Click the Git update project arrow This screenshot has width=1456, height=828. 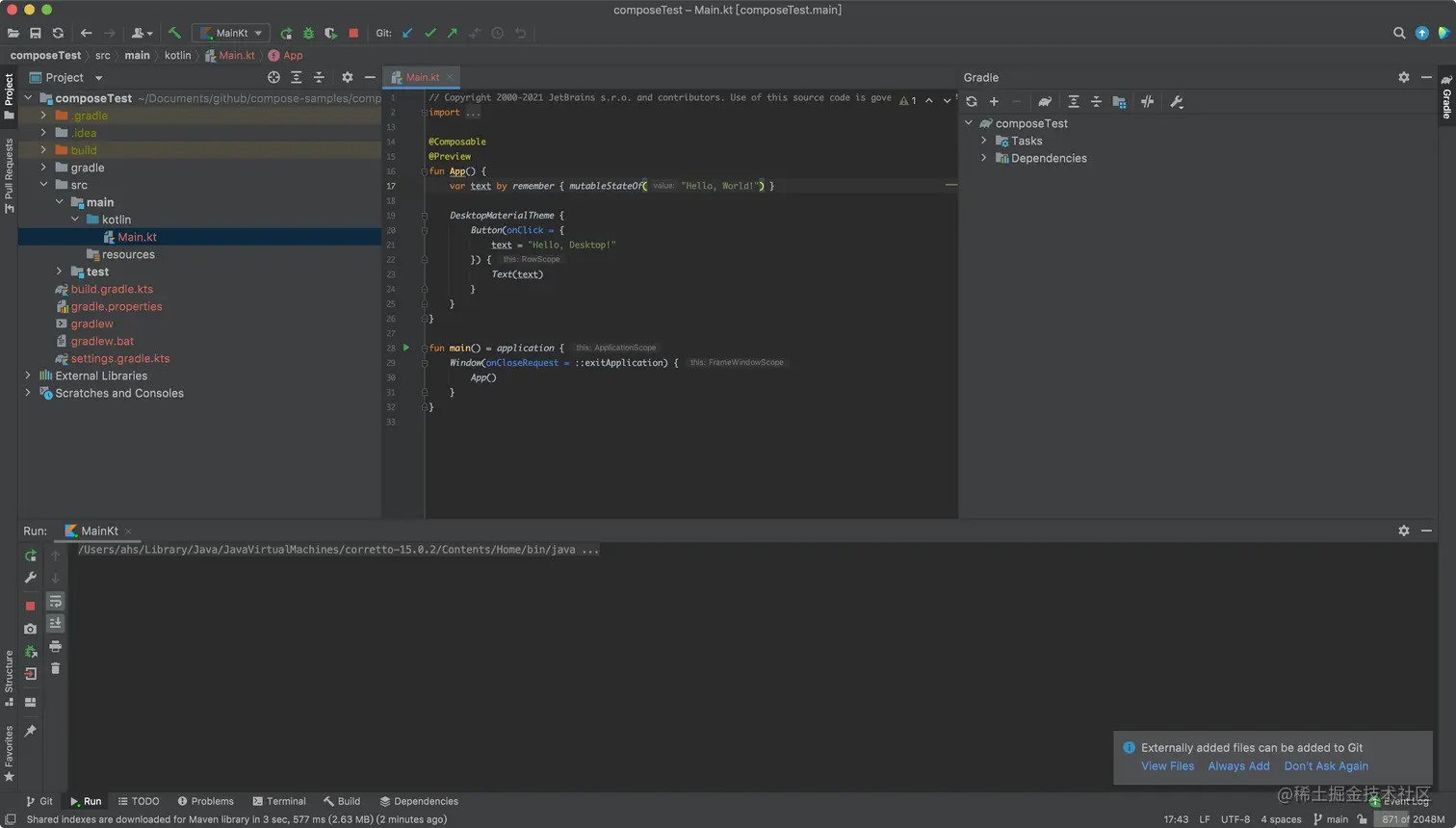[x=407, y=33]
